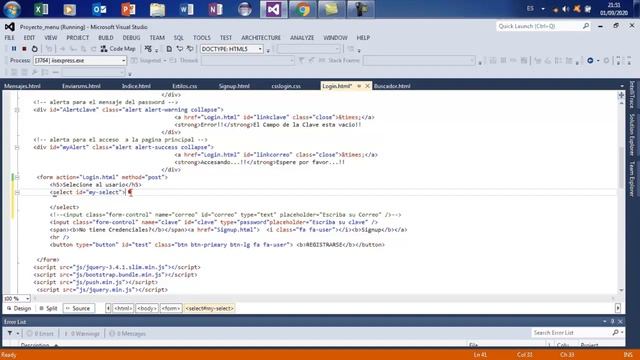The width and height of the screenshot is (640, 360).
Task: Open the Code Map tool
Action: [x=118, y=49]
